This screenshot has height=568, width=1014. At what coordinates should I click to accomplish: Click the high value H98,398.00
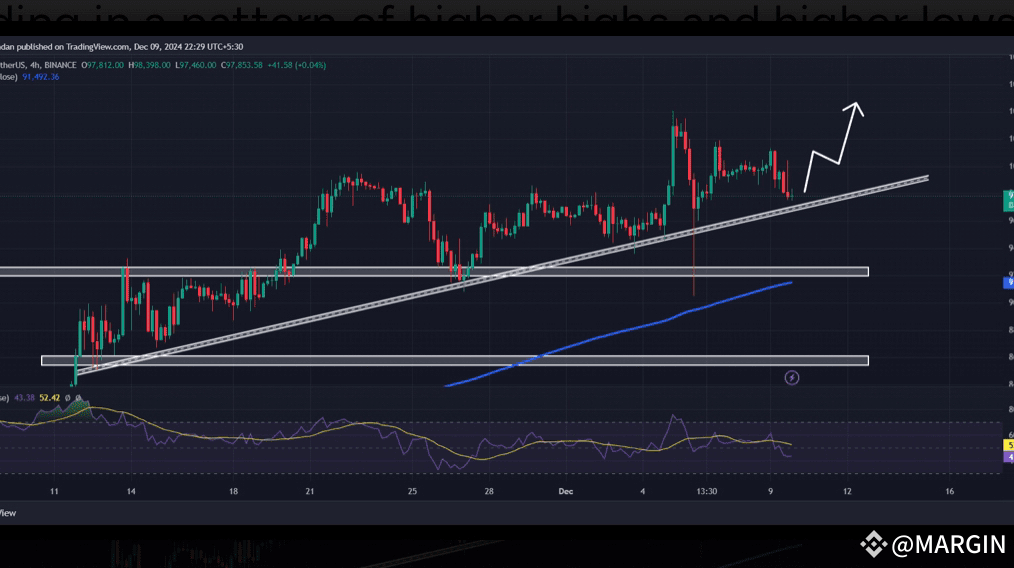[x=149, y=65]
